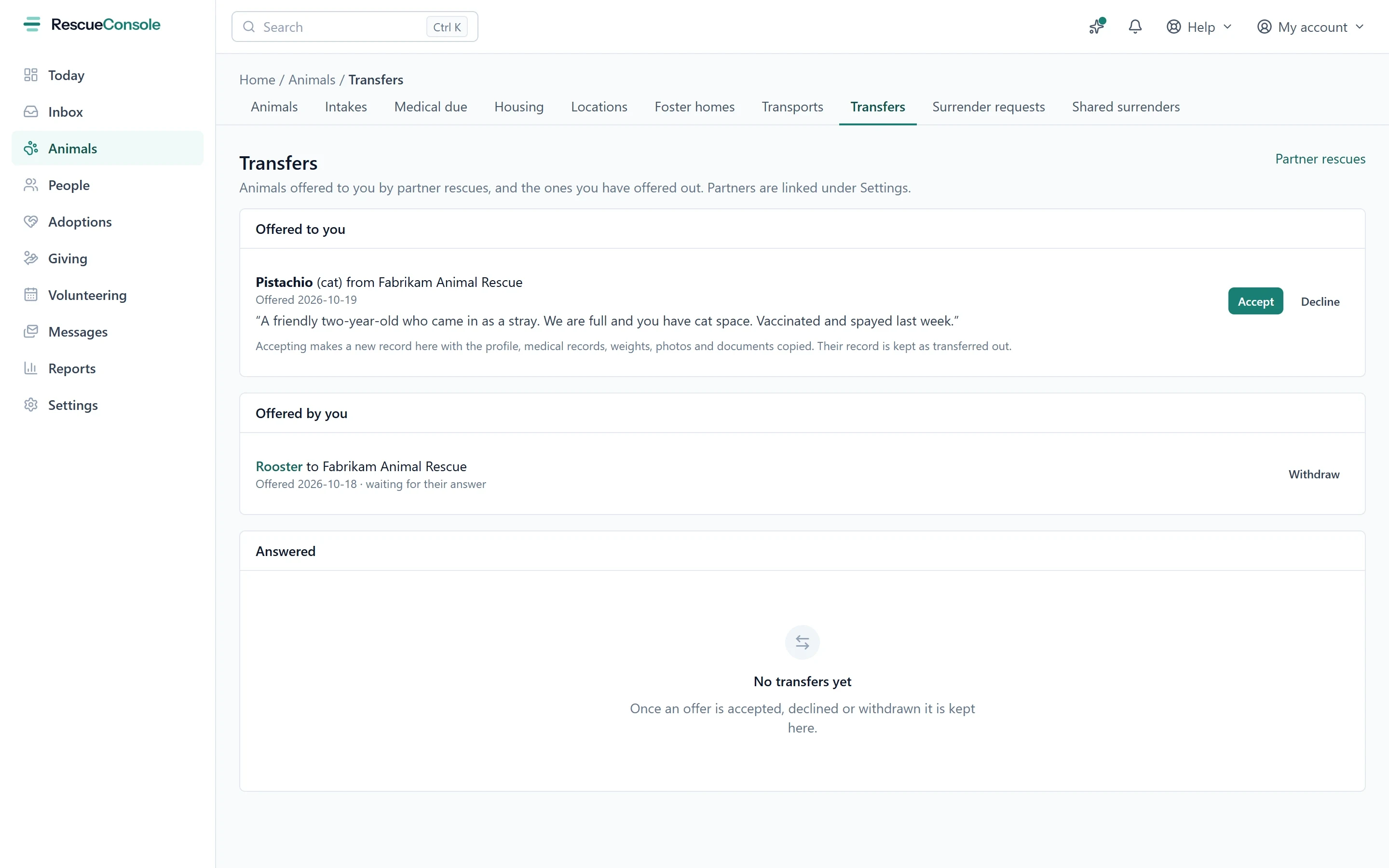Focus the Search input field
Image resolution: width=1389 pixels, height=868 pixels.
[x=354, y=27]
